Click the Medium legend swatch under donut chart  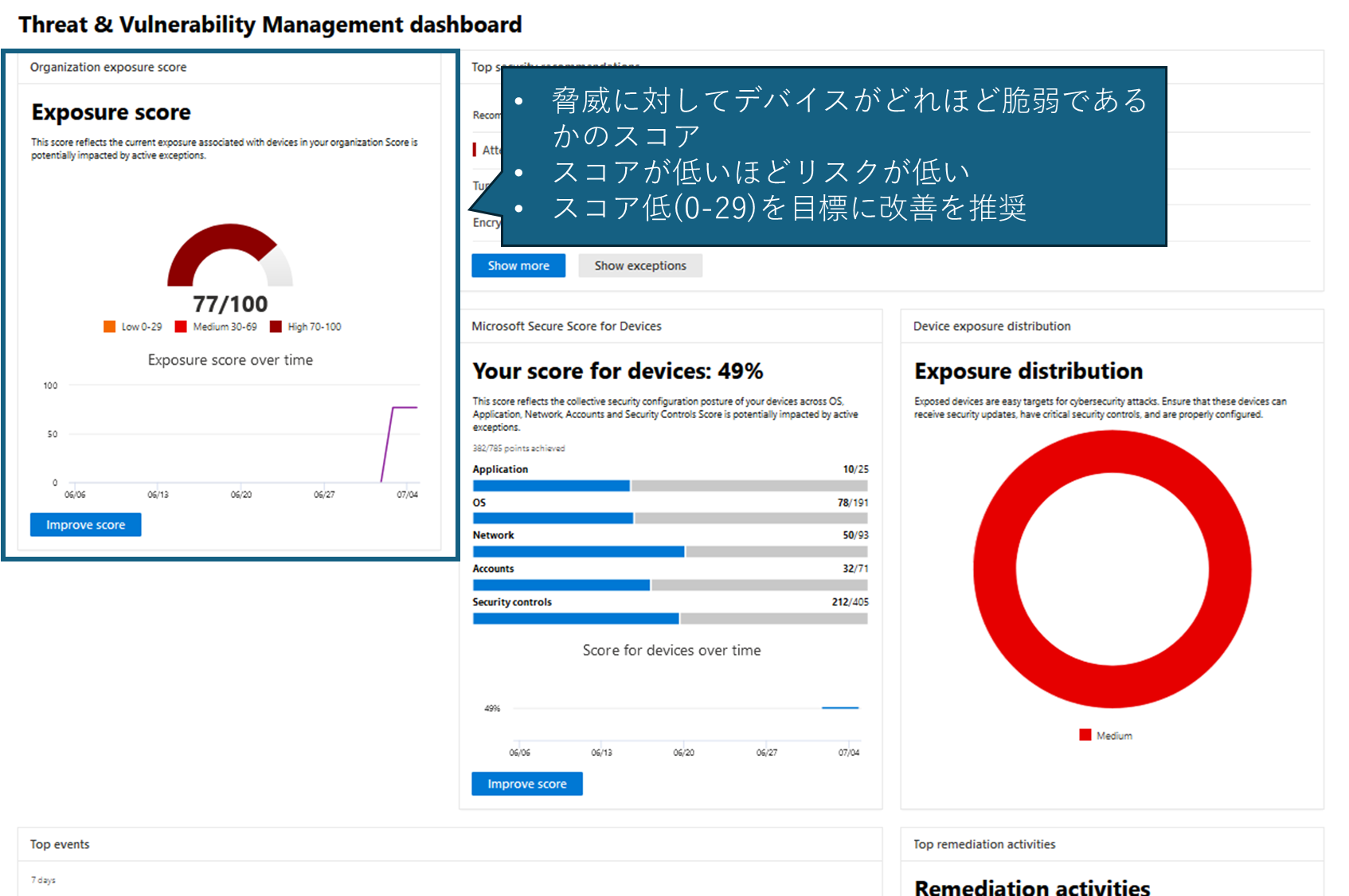pyautogui.click(x=1085, y=735)
